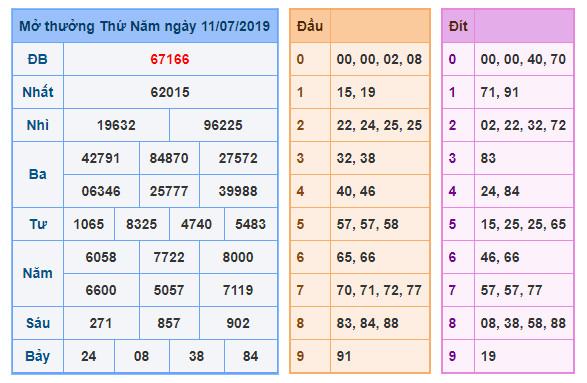The image size is (587, 383).
Task: Select Nhì prize number 19632
Action: (116, 125)
